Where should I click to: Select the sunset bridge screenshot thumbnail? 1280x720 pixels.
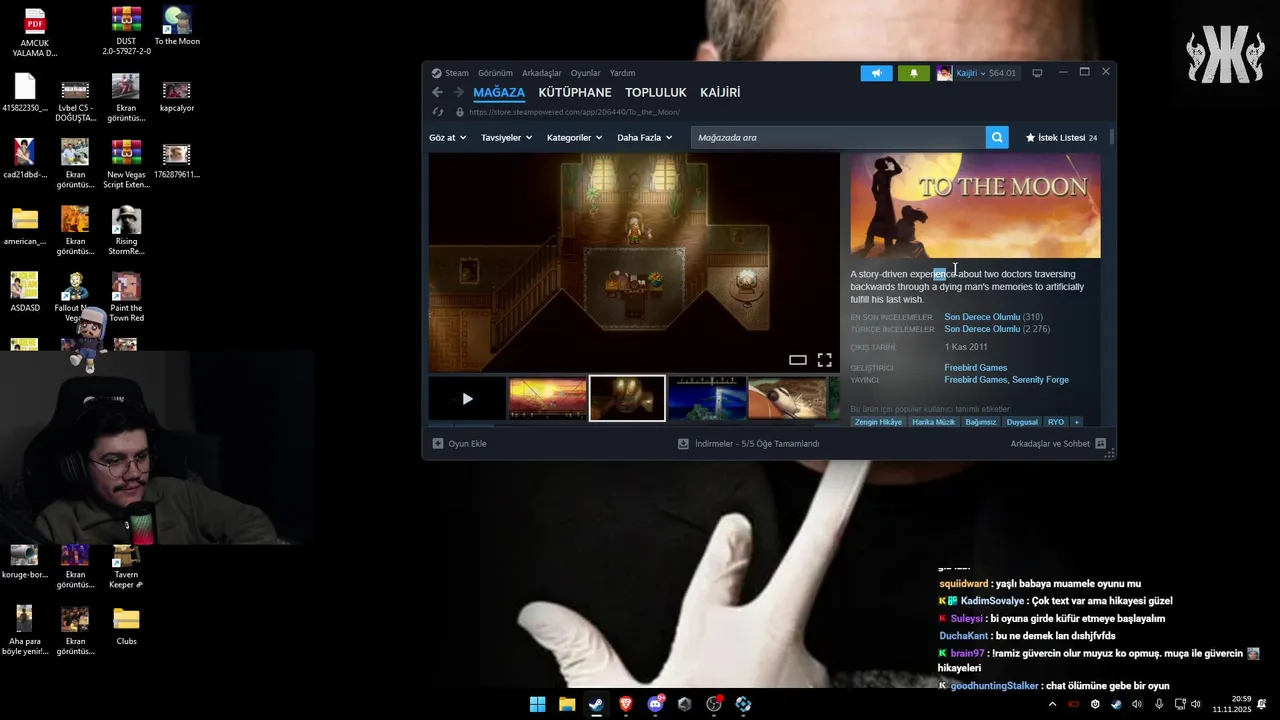(547, 398)
